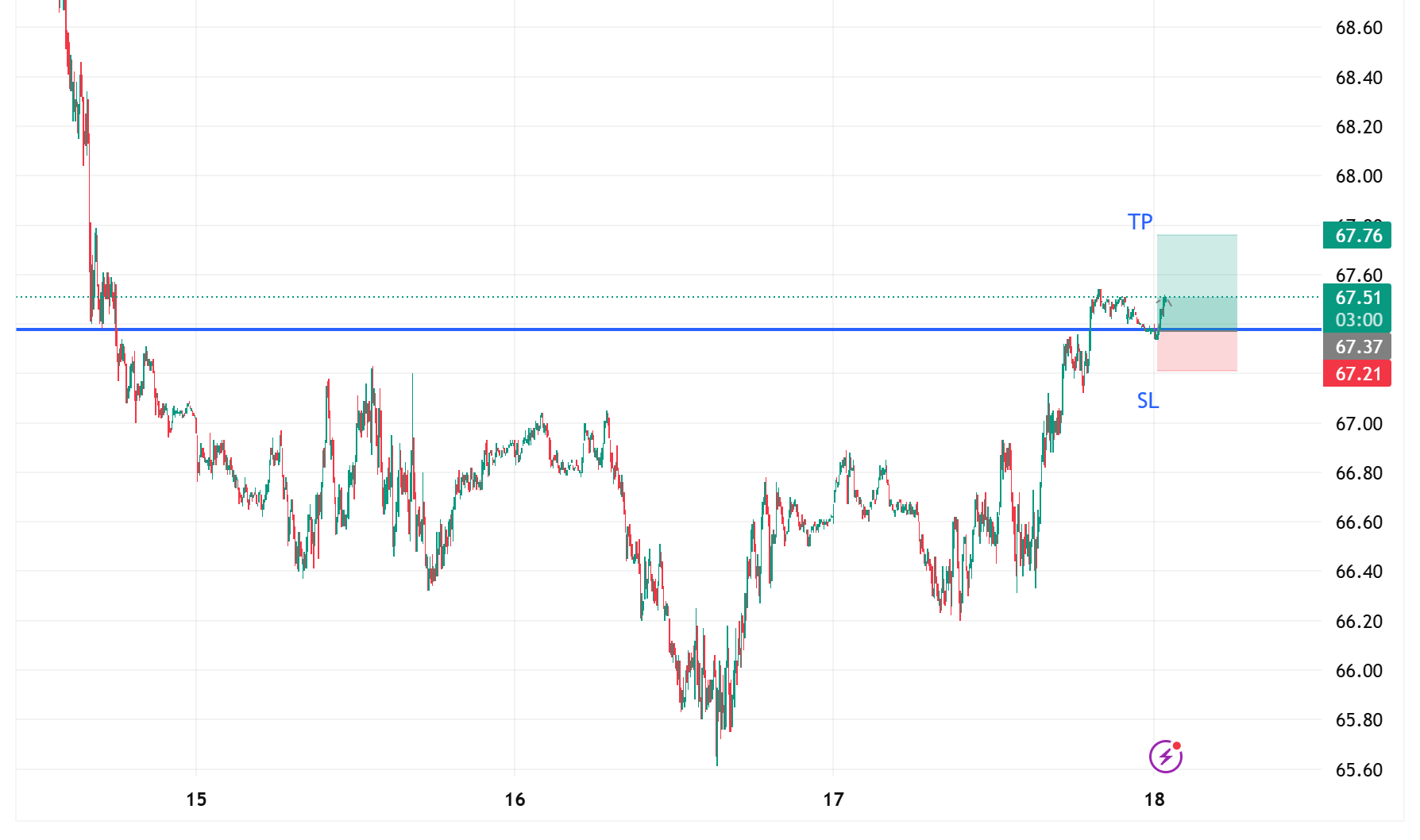
Task: Click date label 16 on time axis
Action: [515, 800]
